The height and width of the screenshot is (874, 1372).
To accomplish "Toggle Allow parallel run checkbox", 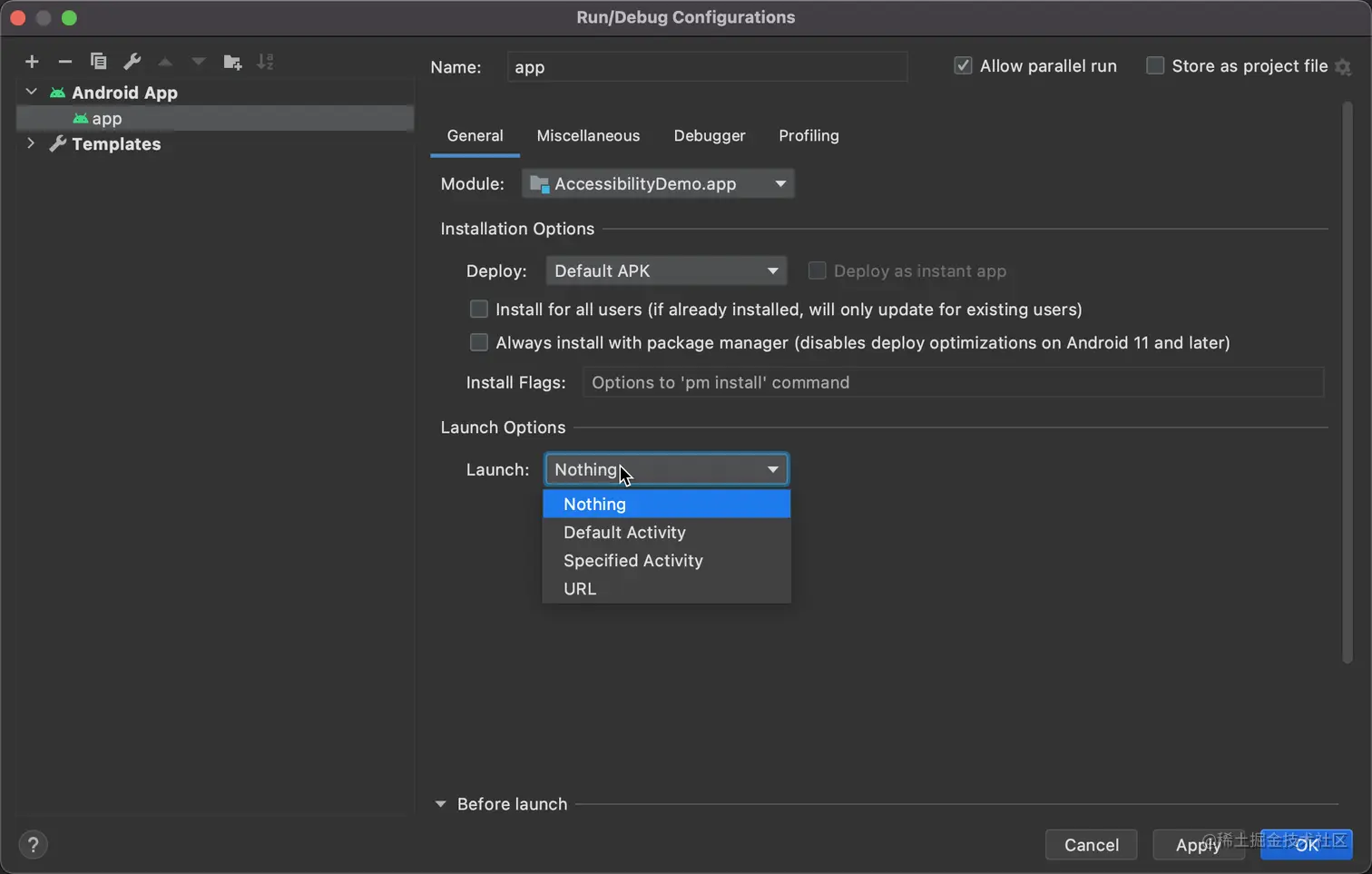I will click(x=963, y=65).
